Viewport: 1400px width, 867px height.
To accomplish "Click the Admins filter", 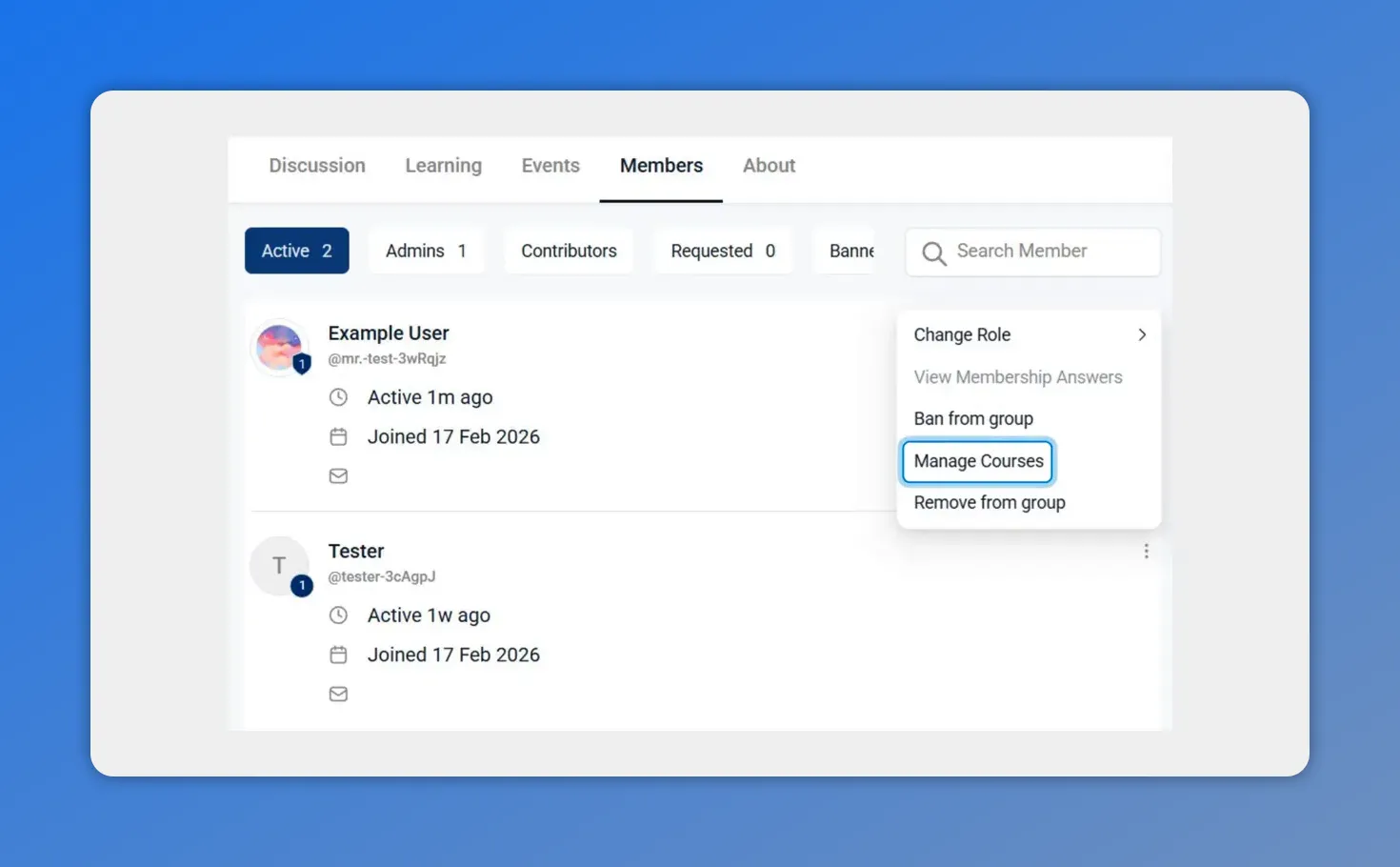I will 426,251.
